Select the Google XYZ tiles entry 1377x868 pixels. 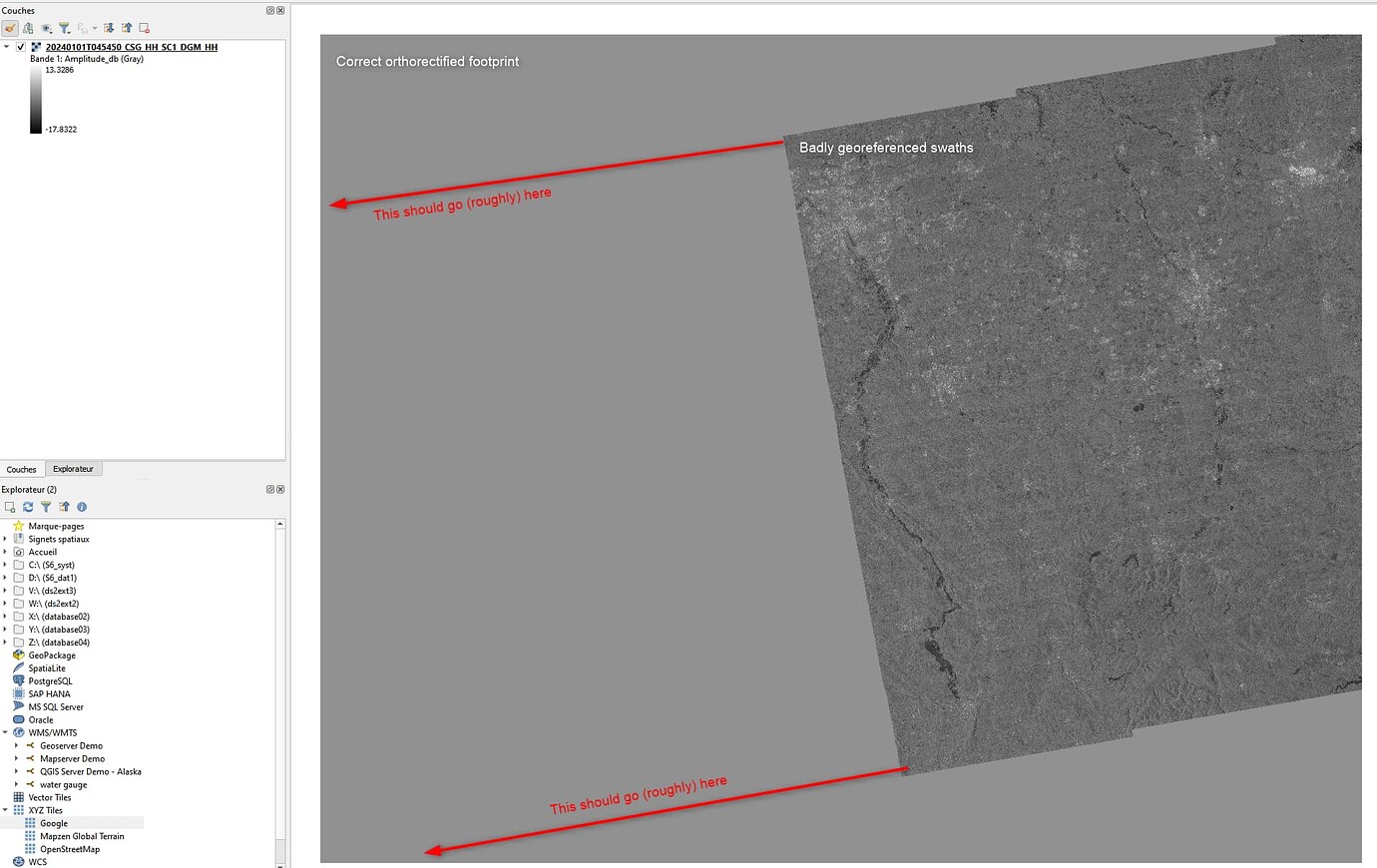pyautogui.click(x=52, y=822)
